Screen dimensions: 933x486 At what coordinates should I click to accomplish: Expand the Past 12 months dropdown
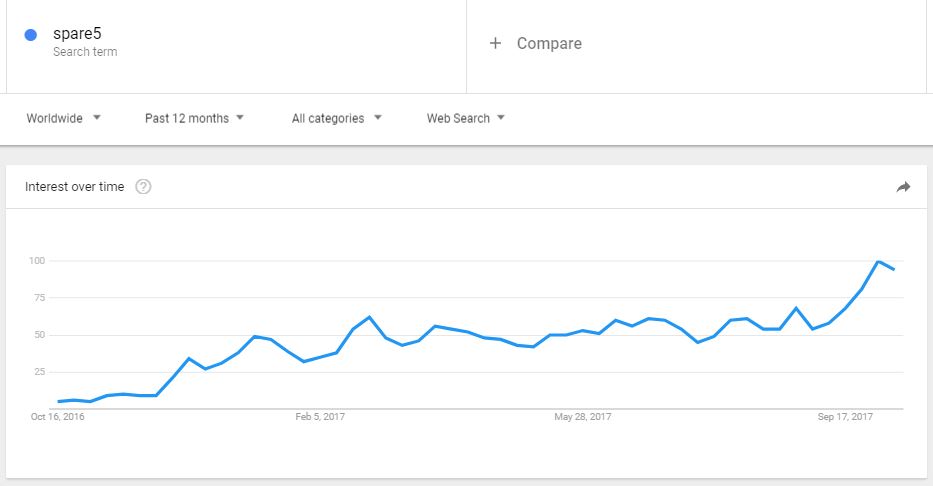[195, 118]
